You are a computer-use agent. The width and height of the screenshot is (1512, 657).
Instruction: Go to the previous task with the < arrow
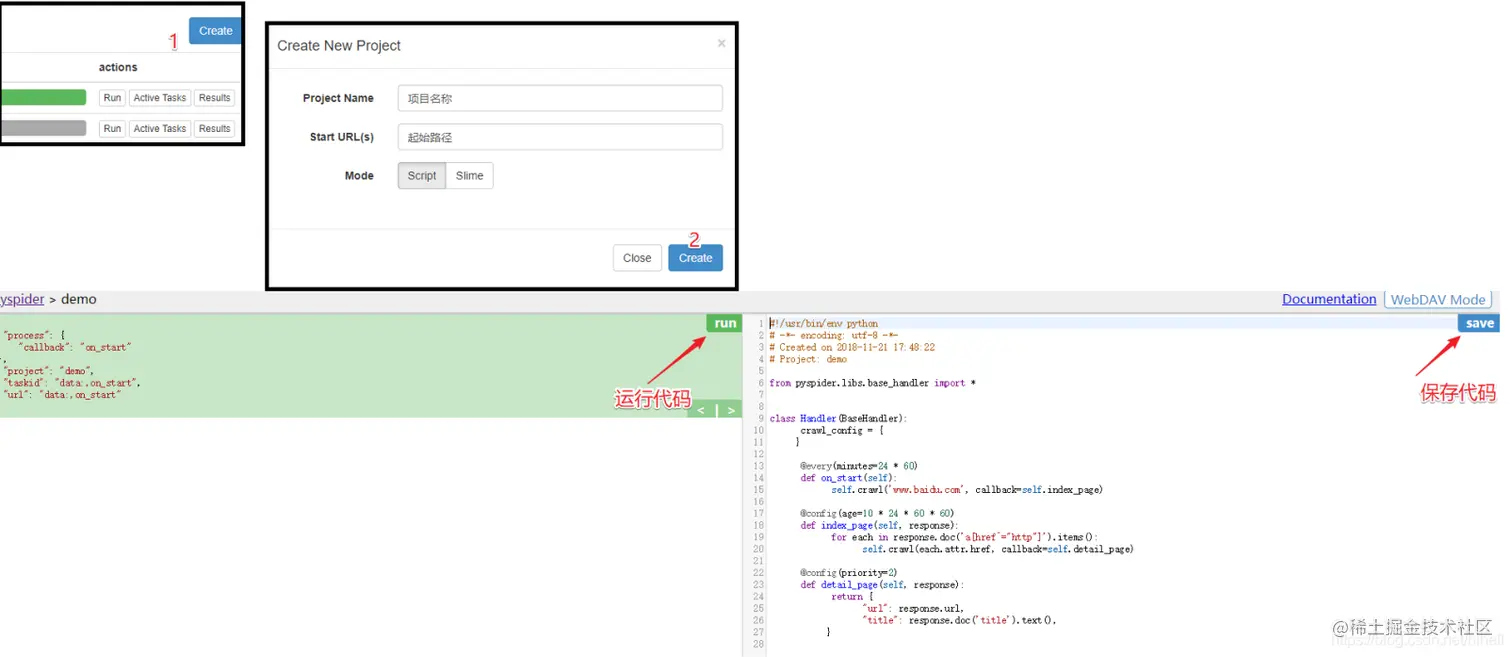click(x=702, y=410)
